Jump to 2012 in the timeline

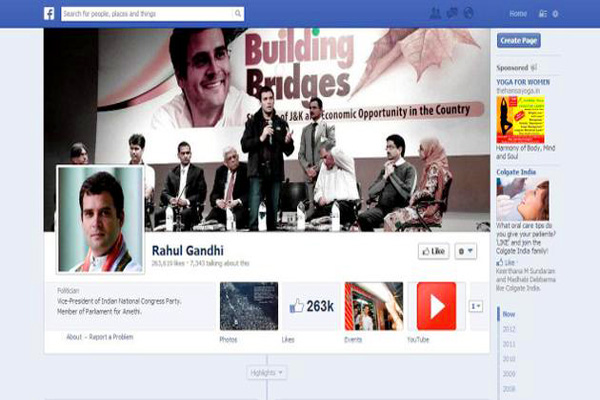(x=509, y=327)
